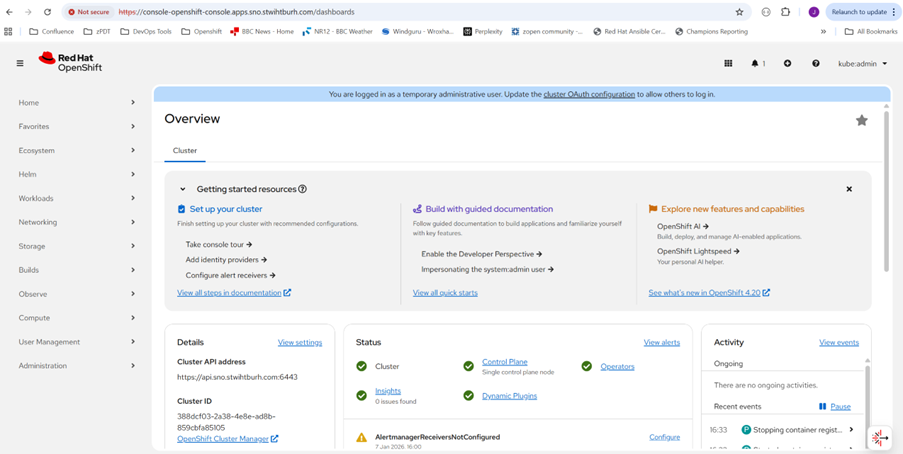Viewport: 903px width, 454px height.
Task: Expand the Observe navigation section
Action: [76, 294]
